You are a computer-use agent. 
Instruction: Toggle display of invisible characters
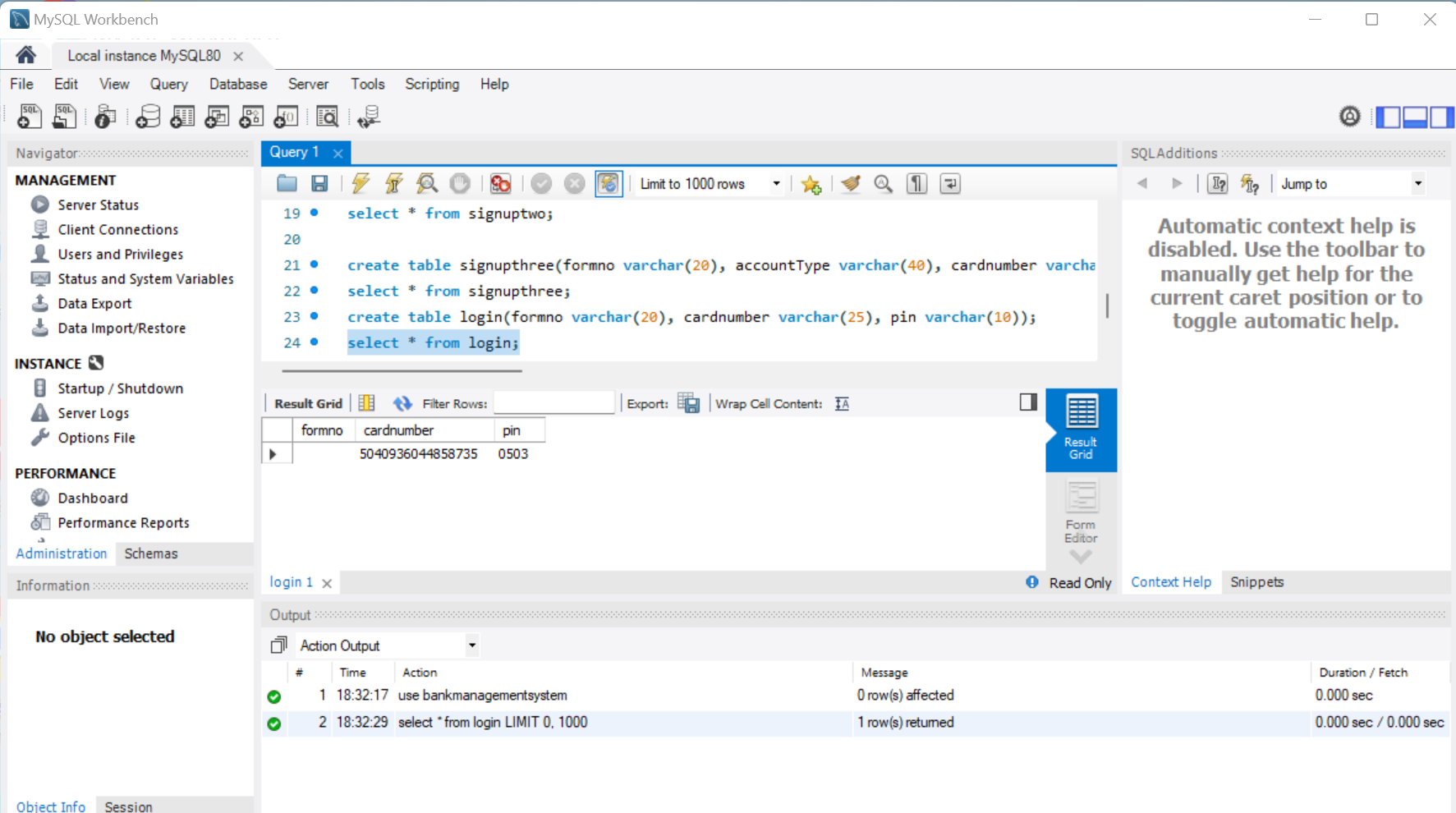pyautogui.click(x=916, y=183)
